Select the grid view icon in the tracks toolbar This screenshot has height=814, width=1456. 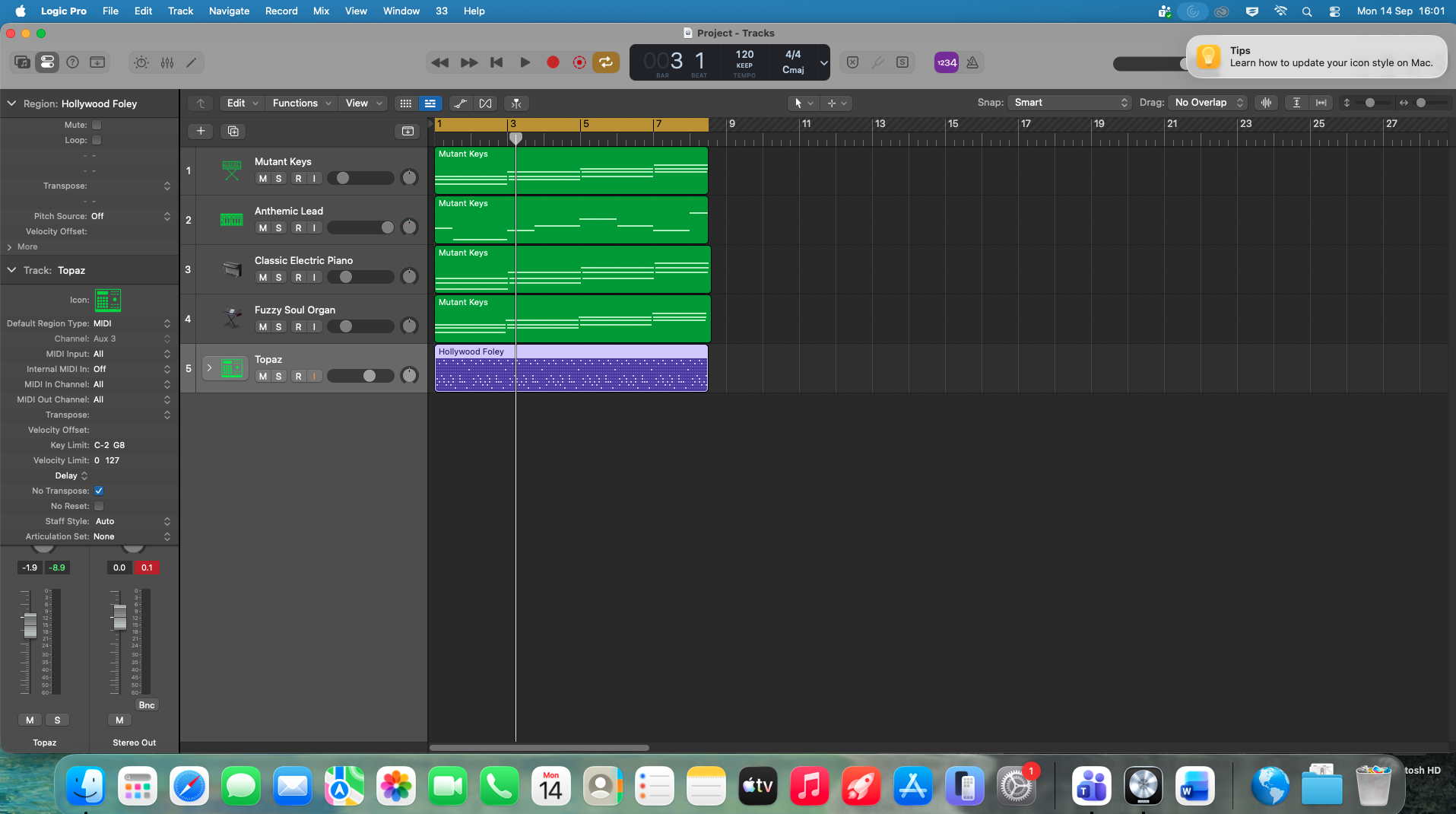click(x=406, y=103)
